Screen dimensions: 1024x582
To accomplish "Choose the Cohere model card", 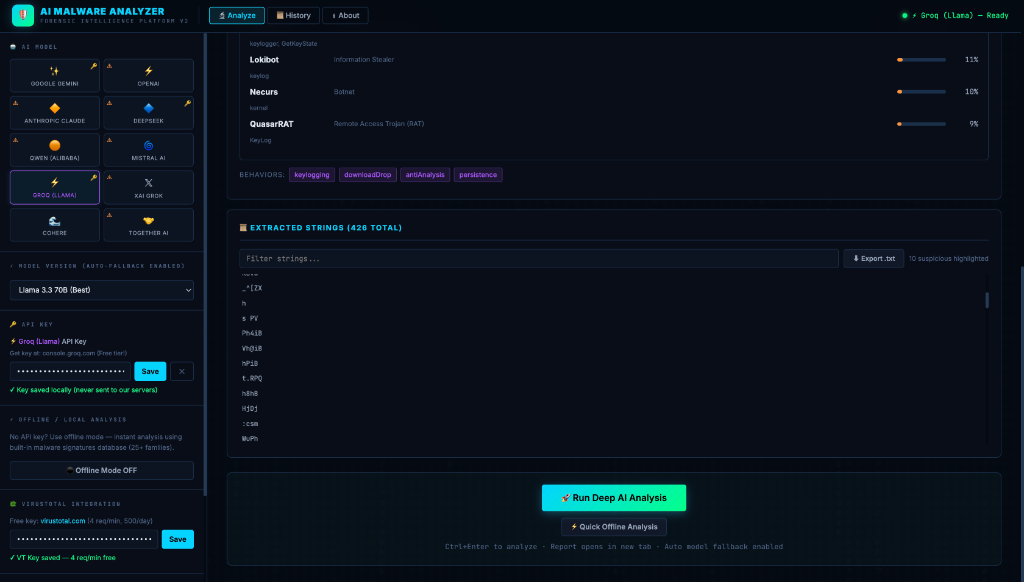I will 55,225.
